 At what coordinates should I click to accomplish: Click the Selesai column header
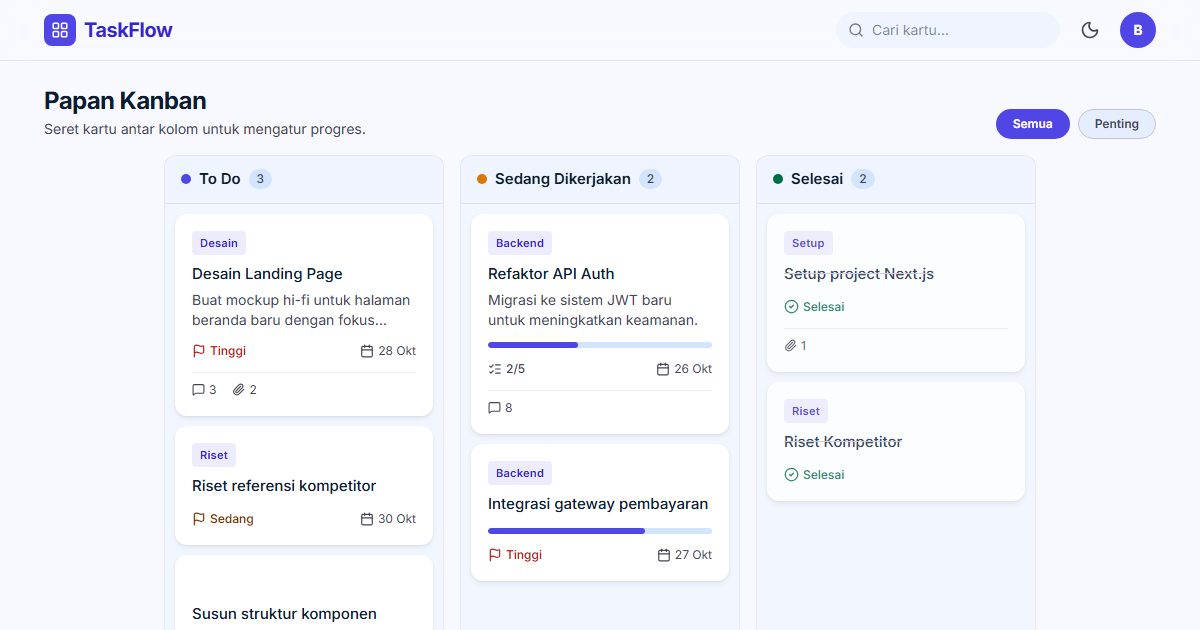tap(896, 179)
